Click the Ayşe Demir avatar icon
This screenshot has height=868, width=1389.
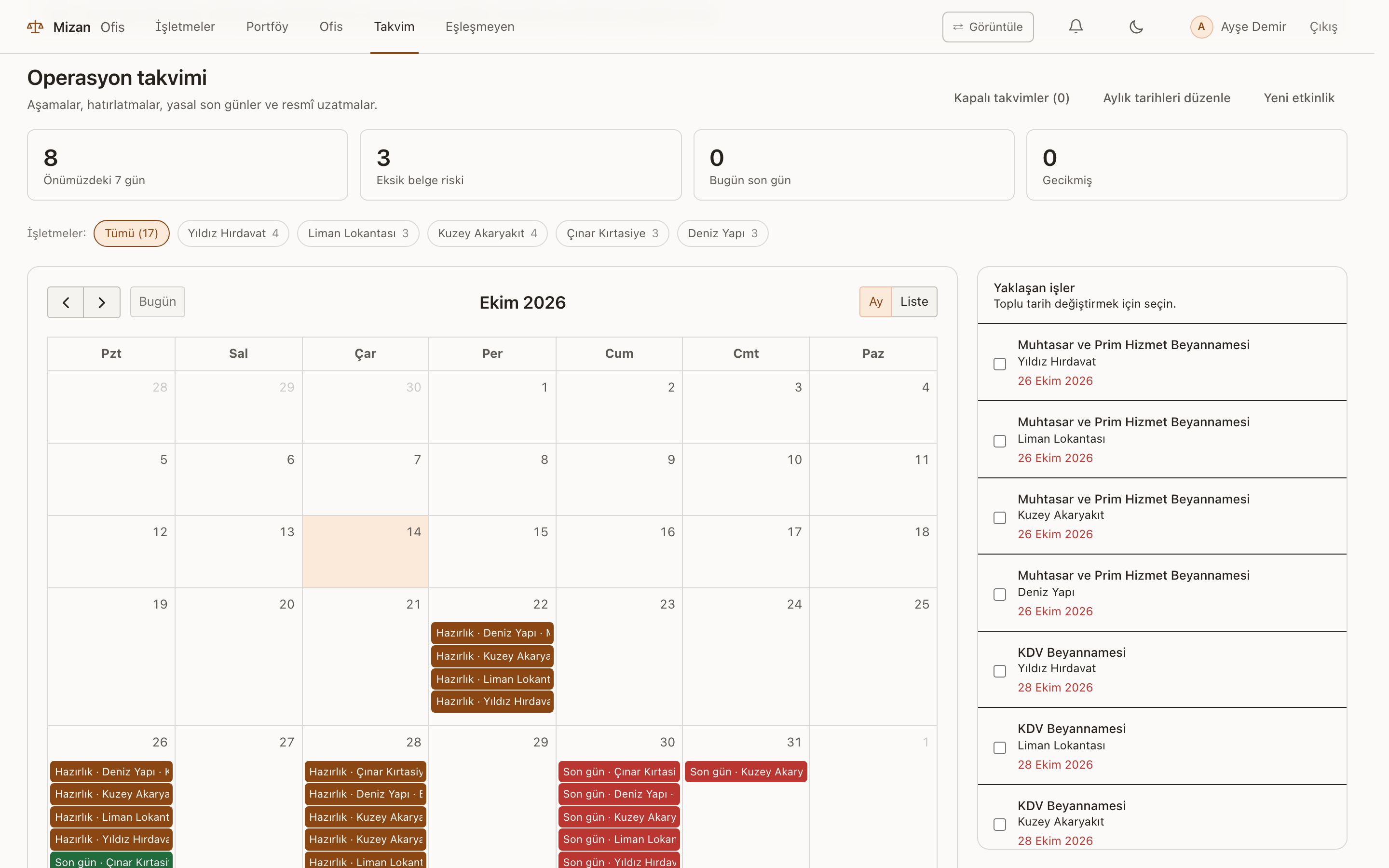[x=1201, y=27]
